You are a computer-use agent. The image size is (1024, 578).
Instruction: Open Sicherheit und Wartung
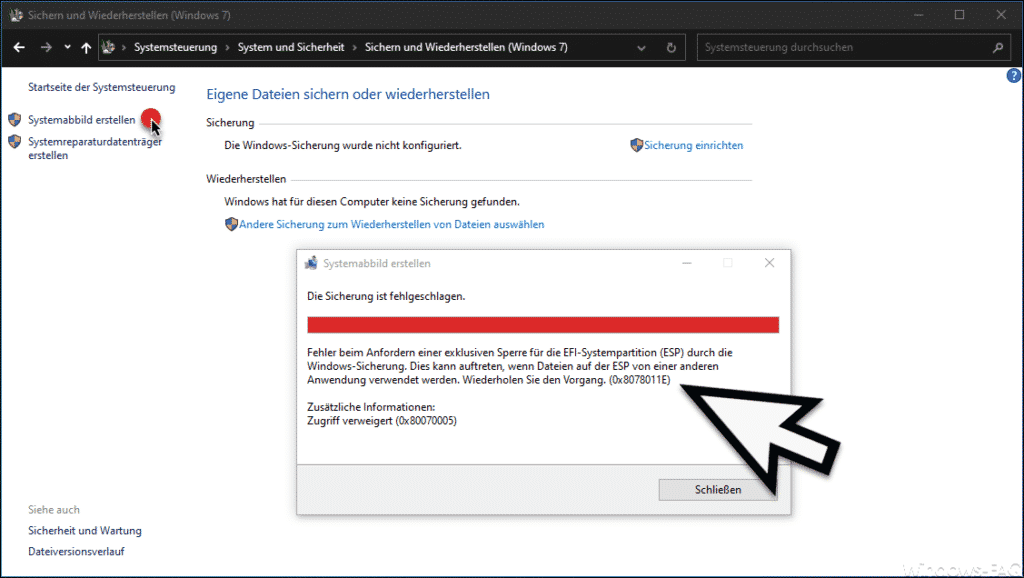tap(85, 530)
